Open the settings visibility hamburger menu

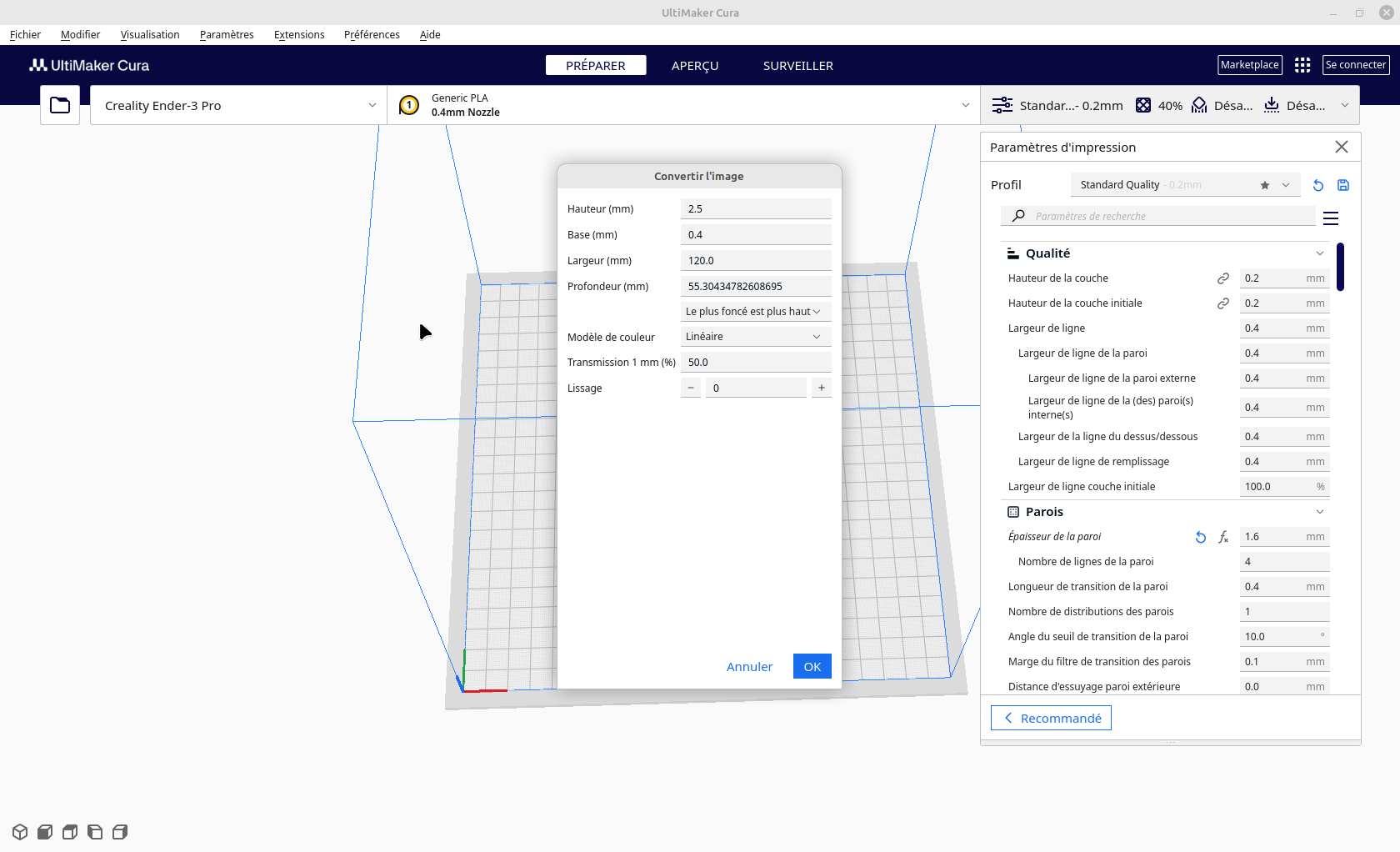tap(1331, 218)
